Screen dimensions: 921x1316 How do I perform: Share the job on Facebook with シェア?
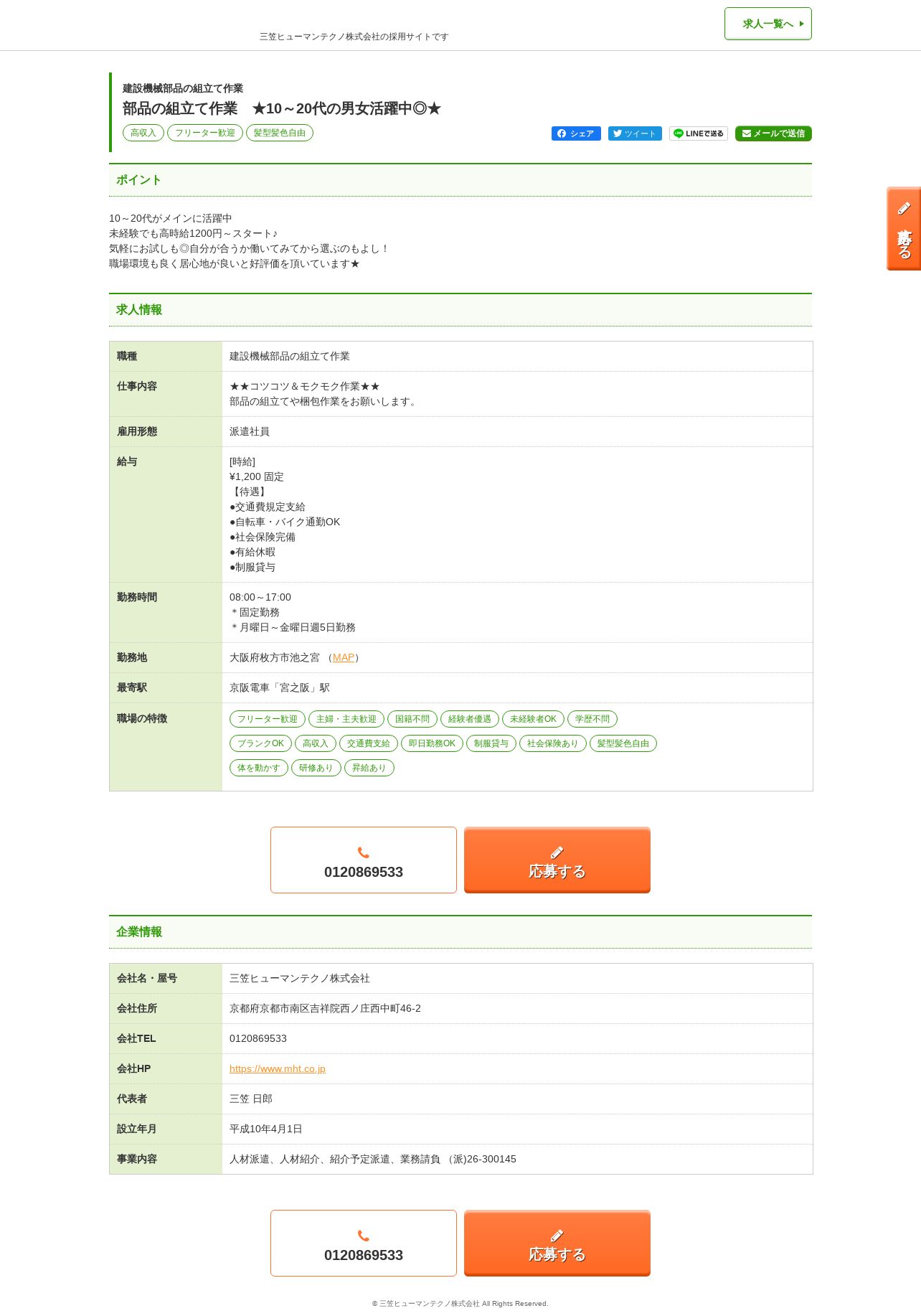click(x=576, y=133)
